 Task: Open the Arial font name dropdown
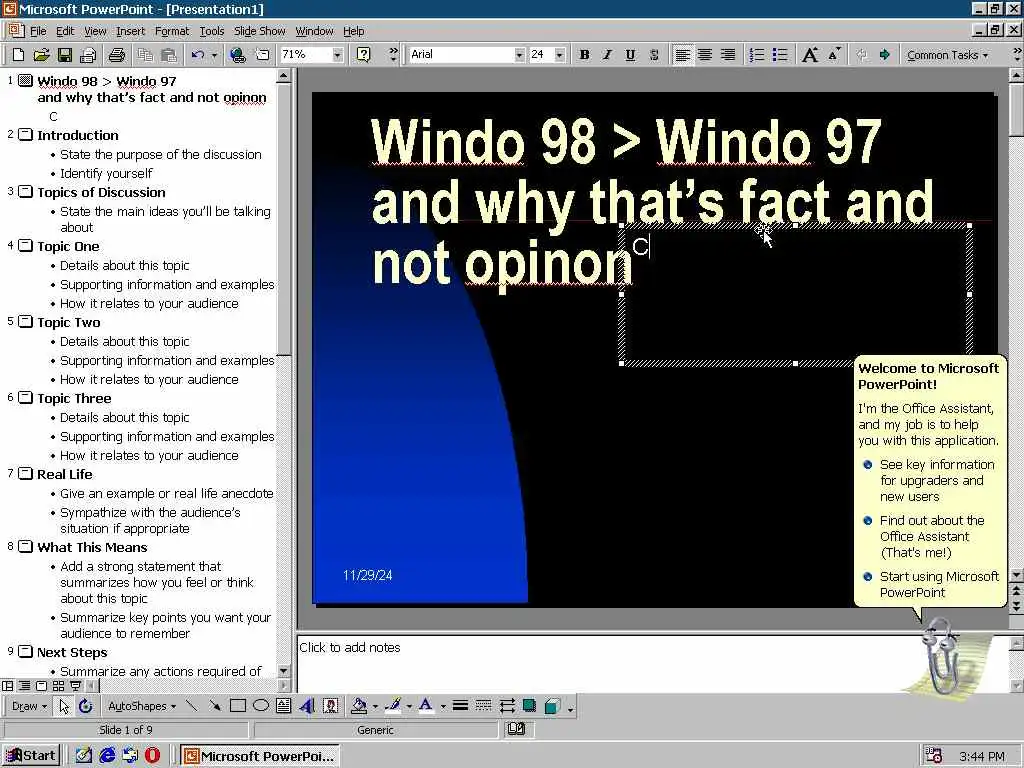click(x=519, y=55)
